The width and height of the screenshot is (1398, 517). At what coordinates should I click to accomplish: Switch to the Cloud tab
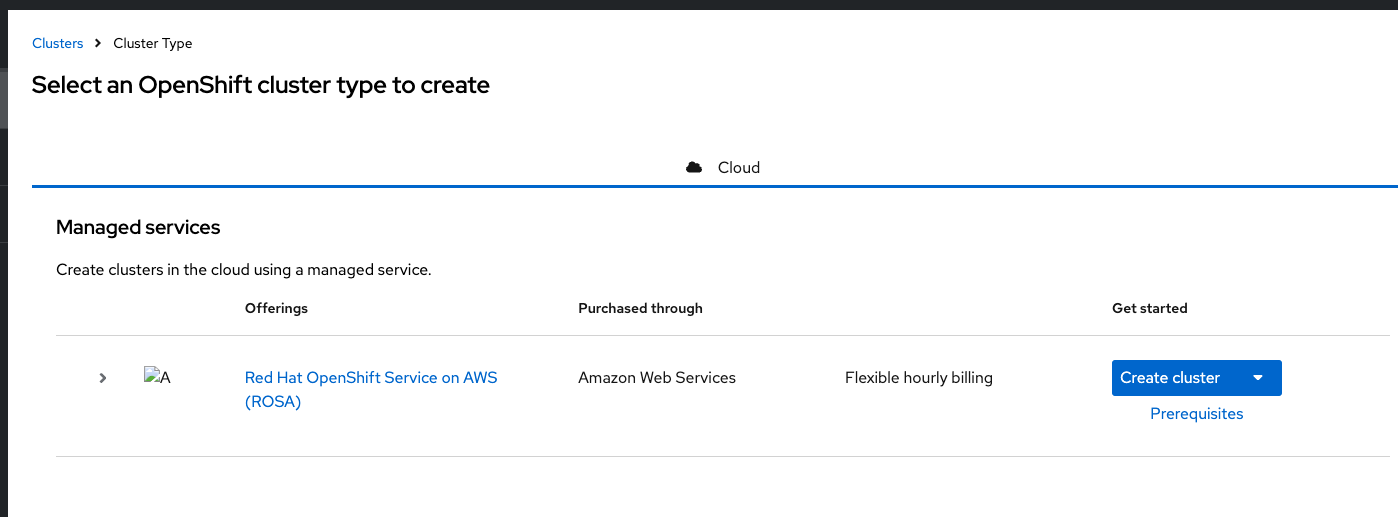(x=738, y=167)
